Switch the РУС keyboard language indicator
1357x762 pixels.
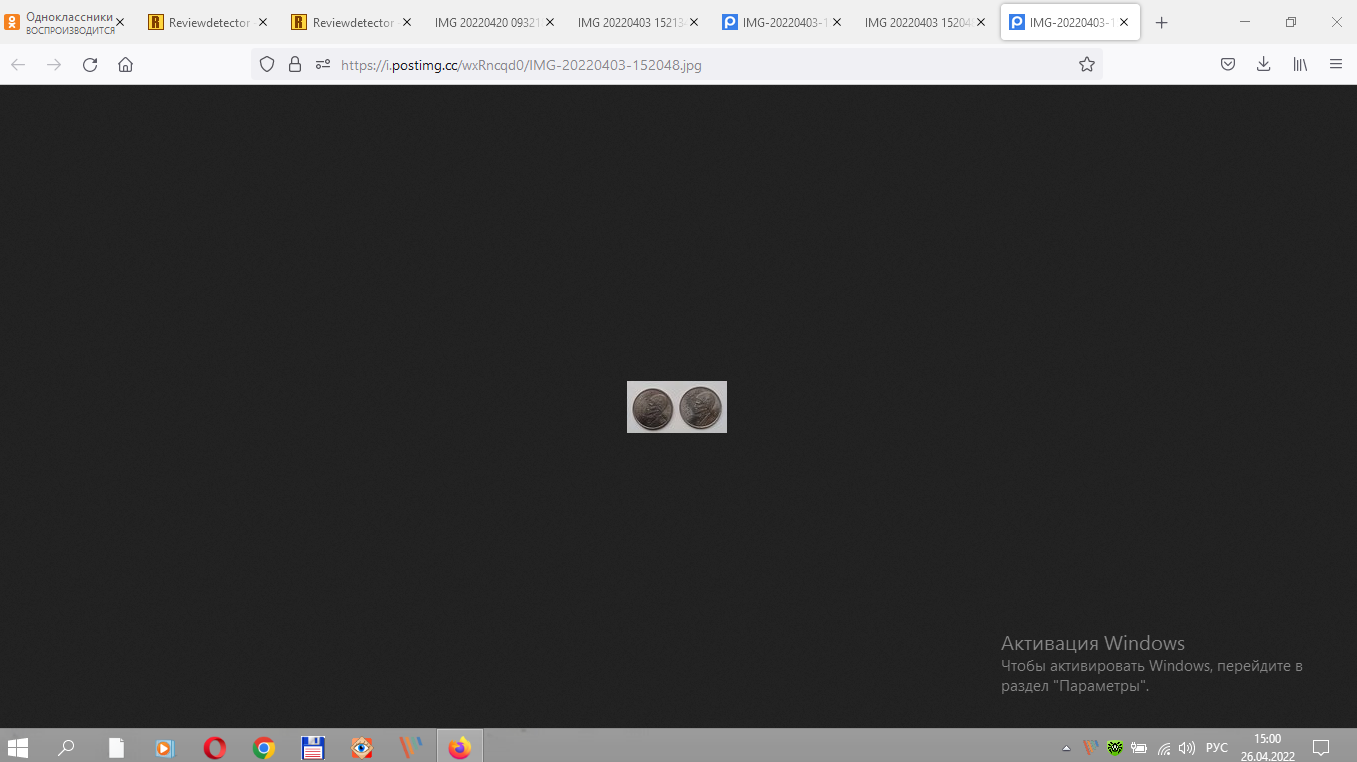click(1217, 747)
